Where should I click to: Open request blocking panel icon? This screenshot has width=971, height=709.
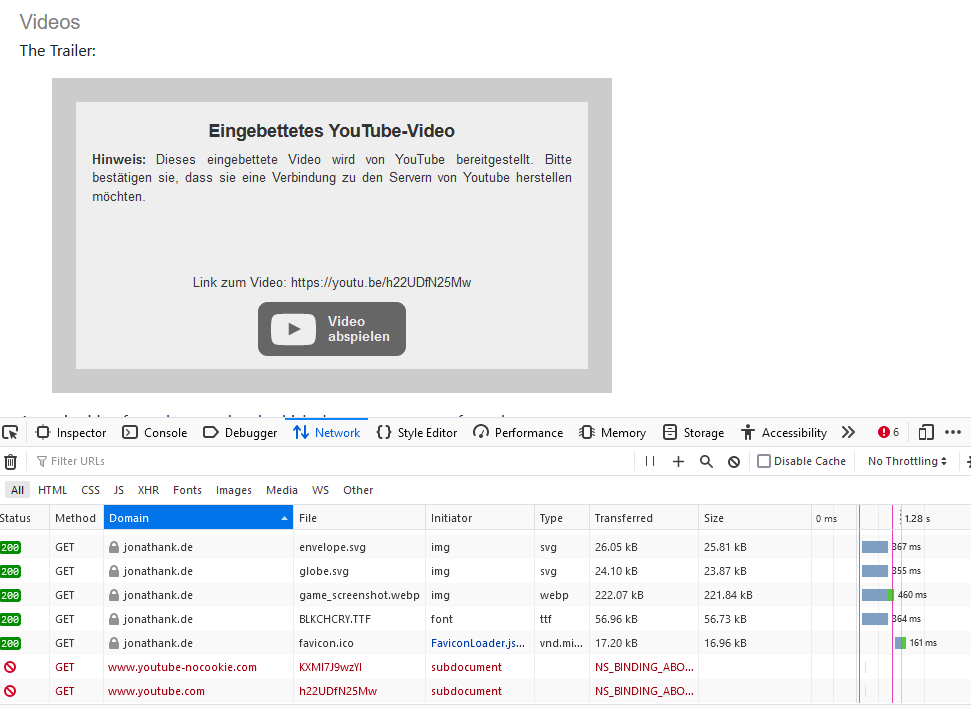(x=734, y=461)
